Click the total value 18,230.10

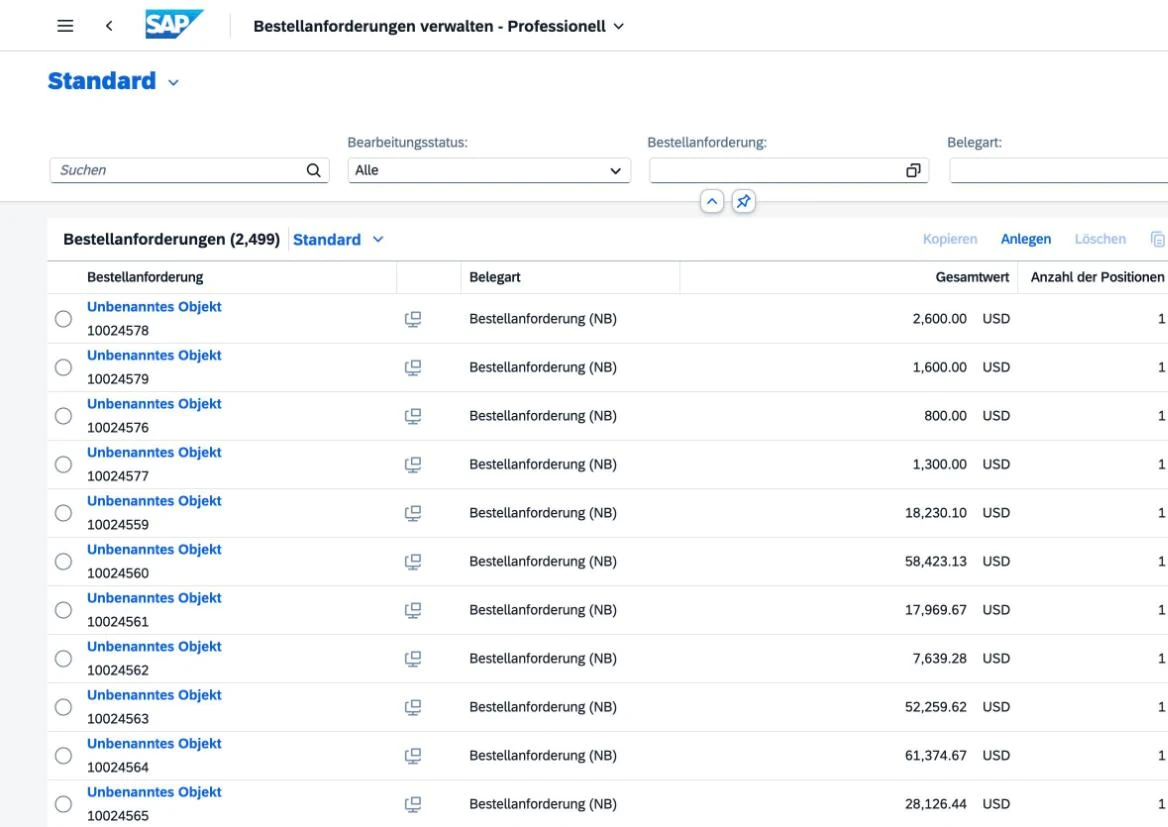click(x=936, y=513)
